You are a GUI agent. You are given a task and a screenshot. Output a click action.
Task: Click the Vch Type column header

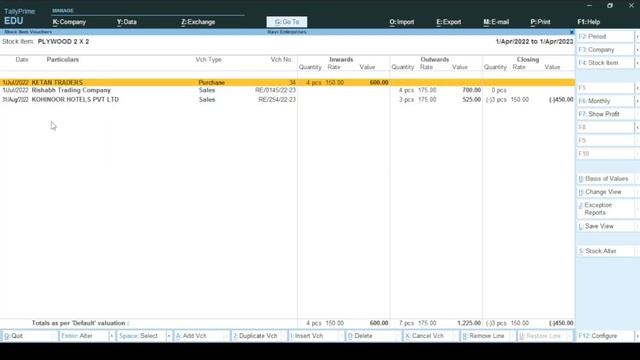tap(208, 60)
